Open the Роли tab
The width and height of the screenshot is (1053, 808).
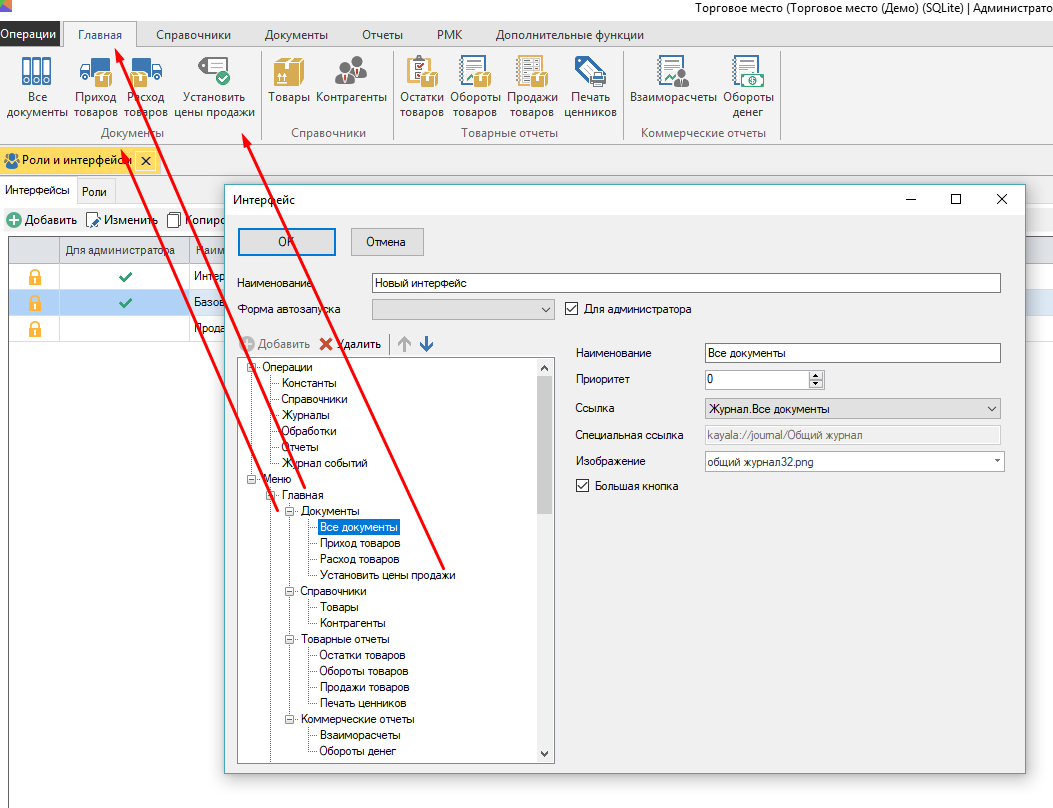(x=95, y=191)
